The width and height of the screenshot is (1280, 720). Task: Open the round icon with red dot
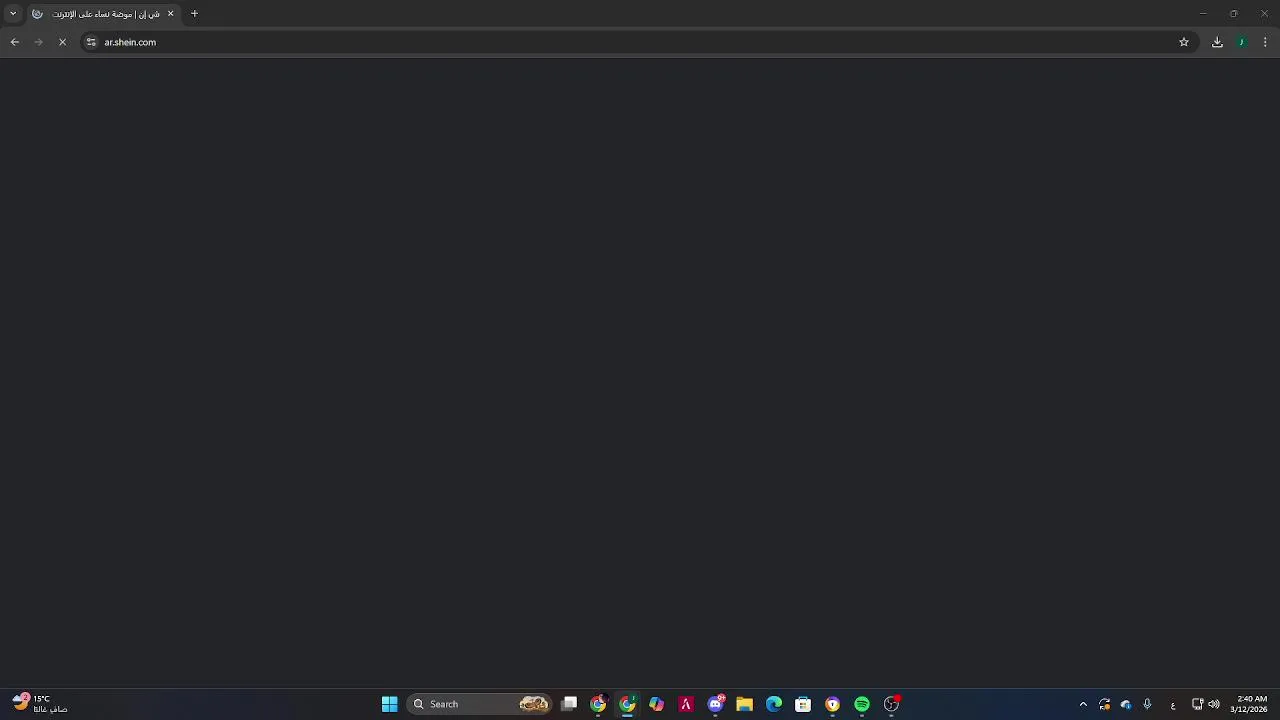coord(891,704)
